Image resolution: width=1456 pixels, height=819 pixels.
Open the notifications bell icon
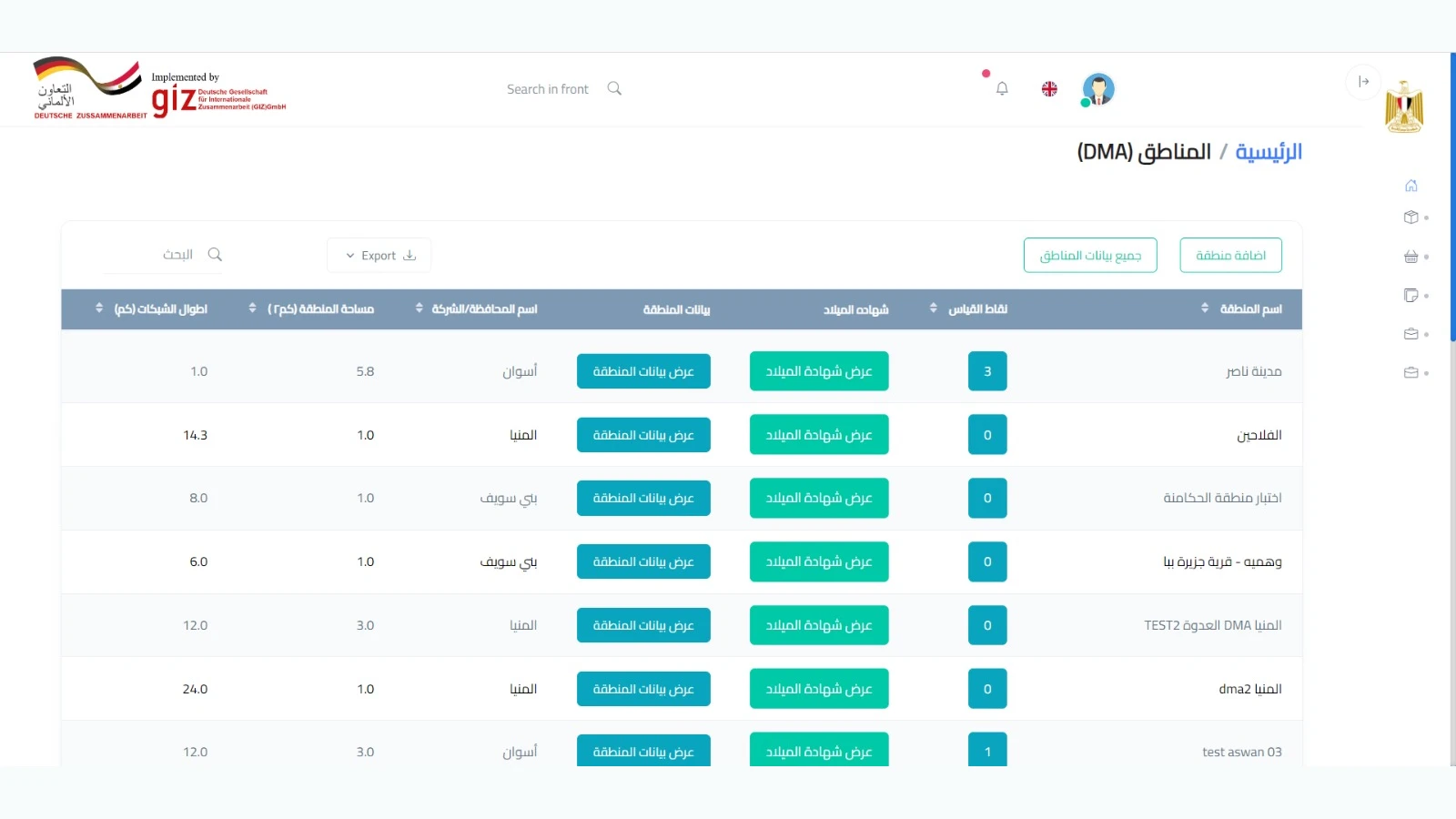click(1002, 88)
